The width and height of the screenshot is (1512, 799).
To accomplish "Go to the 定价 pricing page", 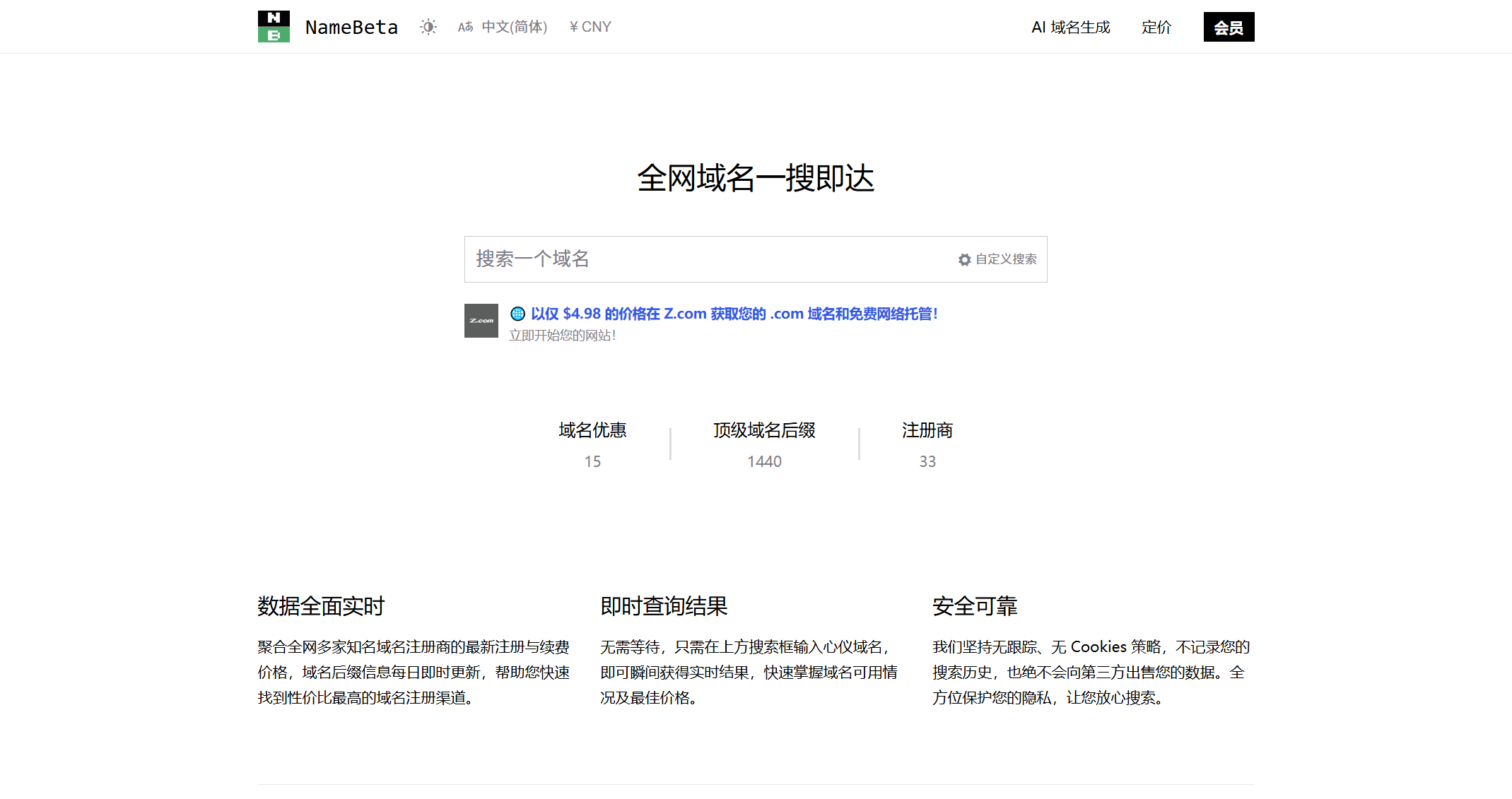I will 1156,27.
